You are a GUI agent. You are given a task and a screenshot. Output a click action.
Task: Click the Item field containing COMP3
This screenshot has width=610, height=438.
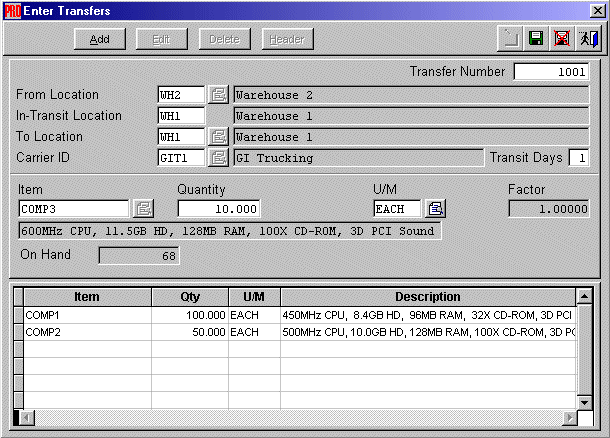click(x=74, y=208)
